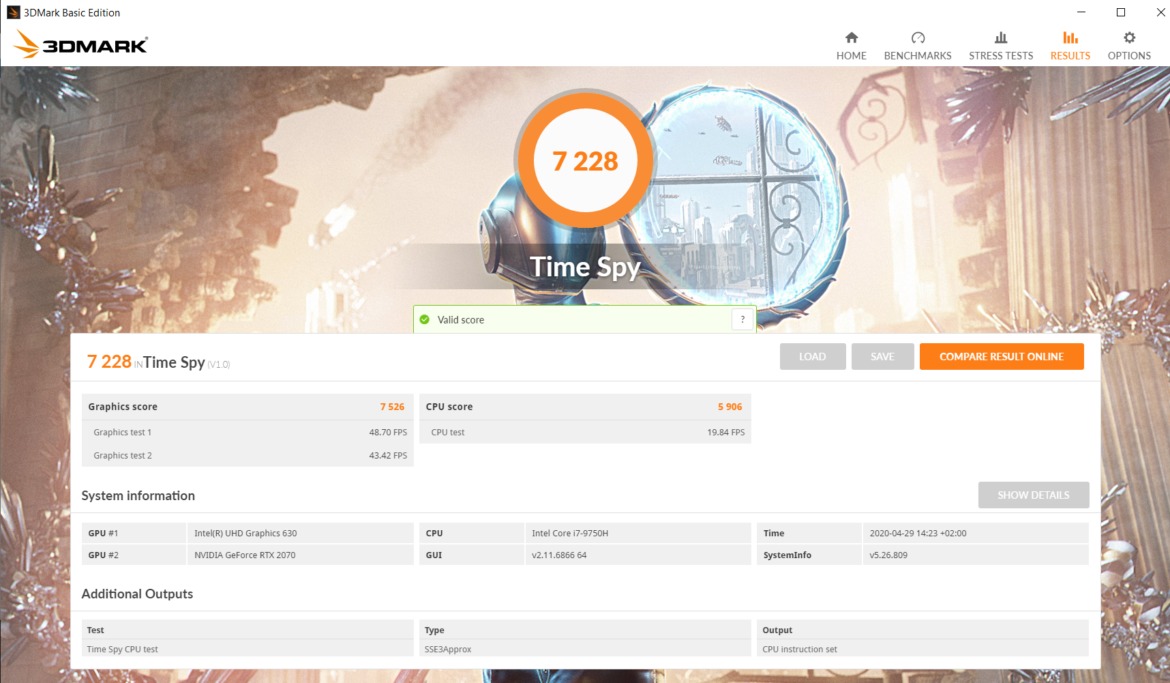Viewport: 1170px width, 683px height.
Task: Click the NVIDIA GeForce RTX 2070 entry
Action: (x=245, y=555)
